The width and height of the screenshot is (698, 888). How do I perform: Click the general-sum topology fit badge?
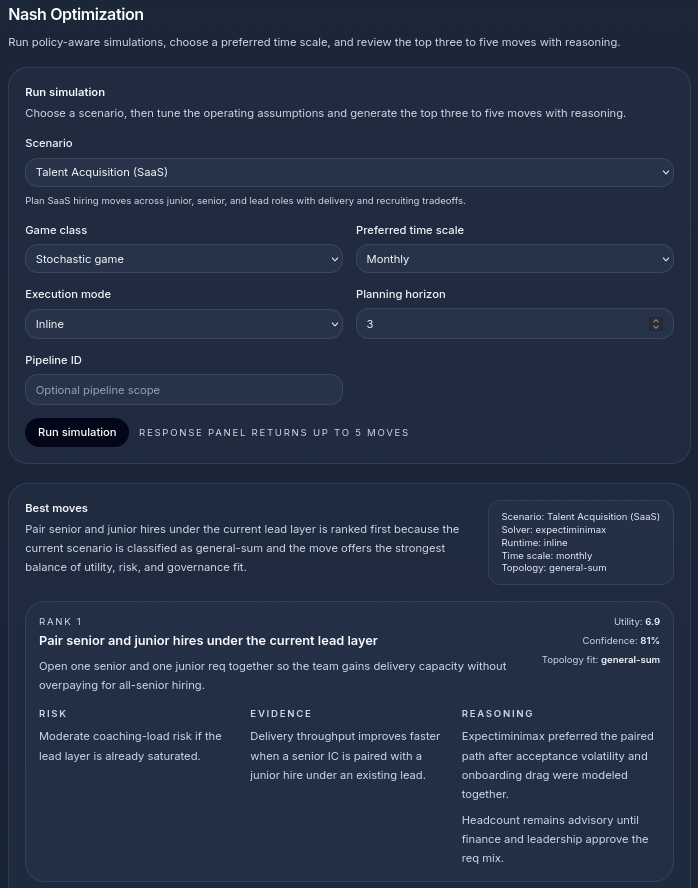tap(630, 659)
